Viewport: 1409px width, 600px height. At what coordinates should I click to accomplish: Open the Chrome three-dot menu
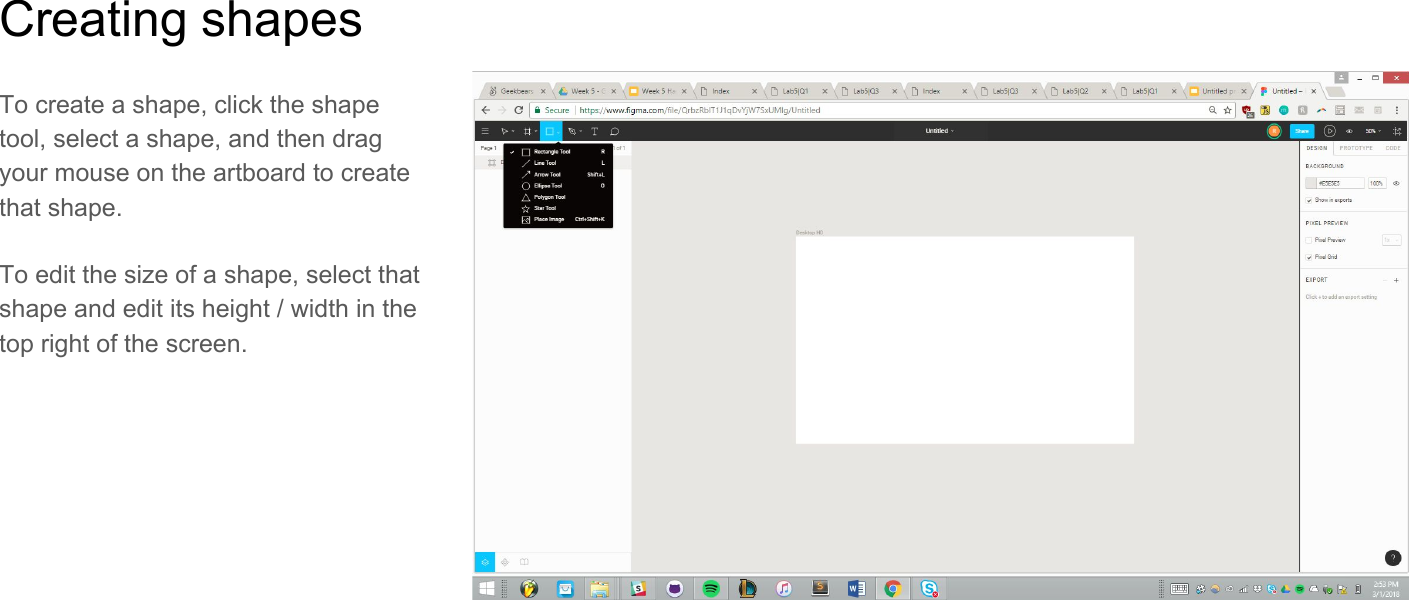click(1397, 110)
